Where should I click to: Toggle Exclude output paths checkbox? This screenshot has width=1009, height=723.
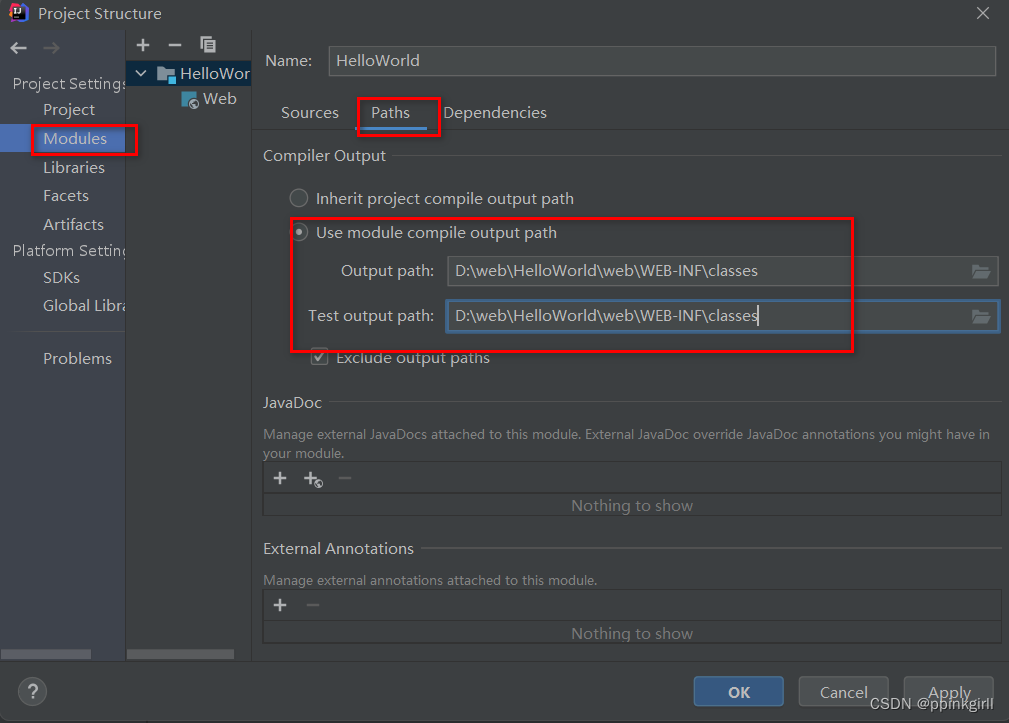pyautogui.click(x=320, y=357)
